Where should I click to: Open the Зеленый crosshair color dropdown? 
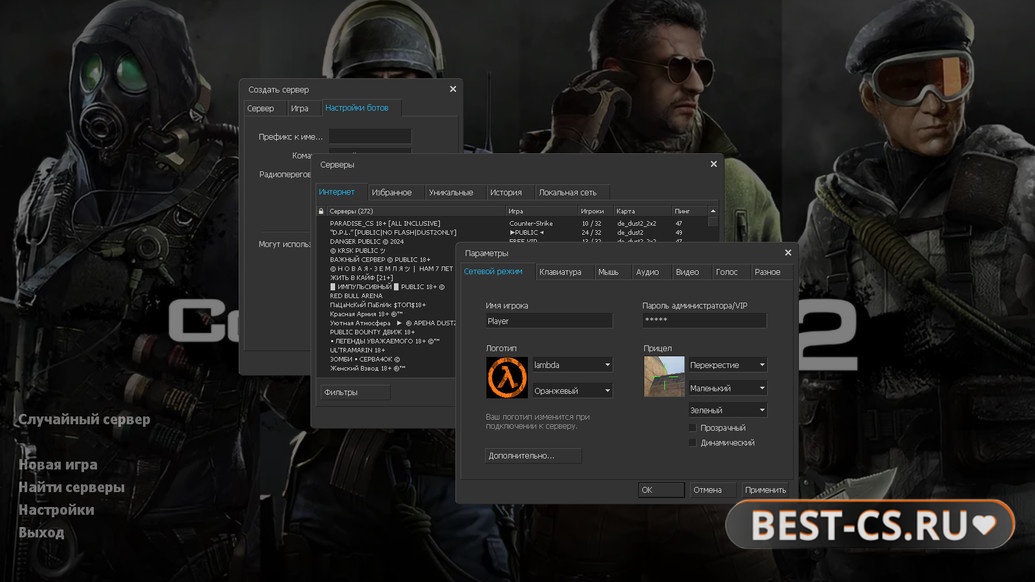coord(727,410)
